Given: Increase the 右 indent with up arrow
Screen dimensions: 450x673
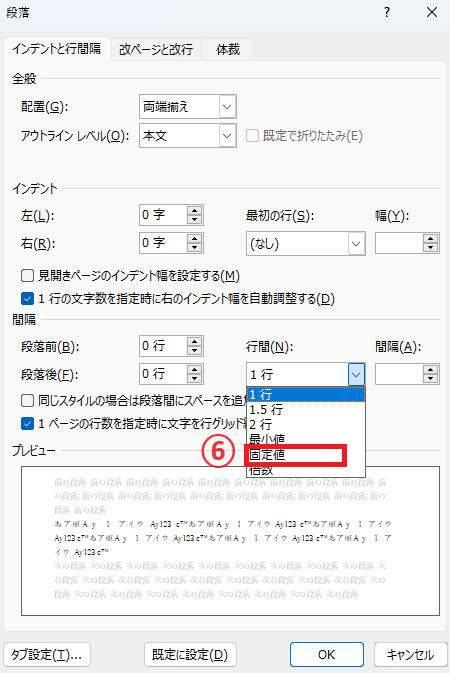Looking at the screenshot, I should coord(195,238).
